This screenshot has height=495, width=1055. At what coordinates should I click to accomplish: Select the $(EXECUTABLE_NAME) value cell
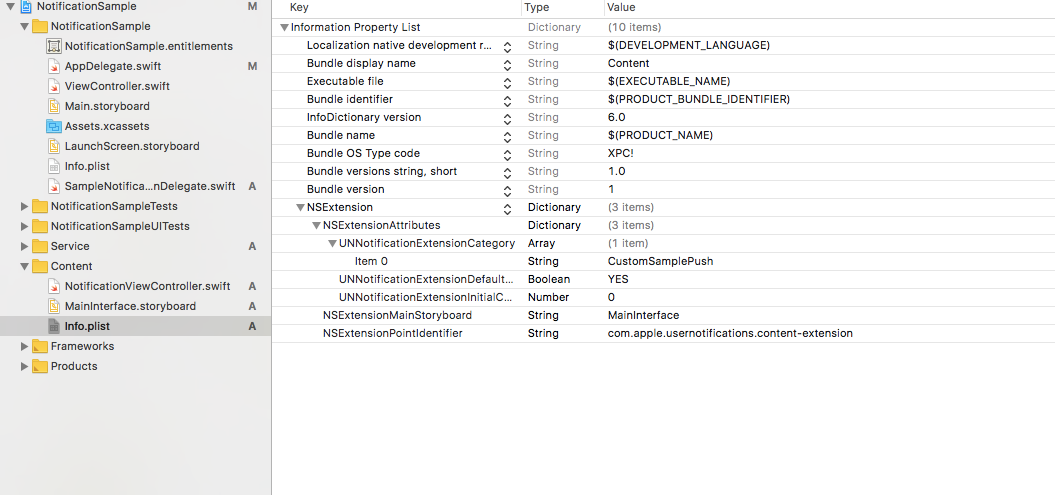[x=669, y=81]
